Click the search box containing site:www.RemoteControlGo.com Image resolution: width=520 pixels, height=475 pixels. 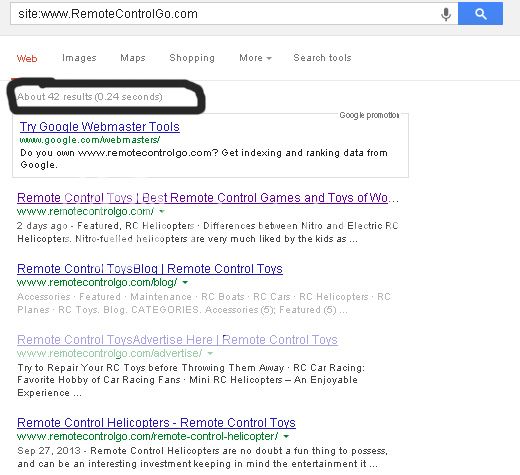point(234,14)
